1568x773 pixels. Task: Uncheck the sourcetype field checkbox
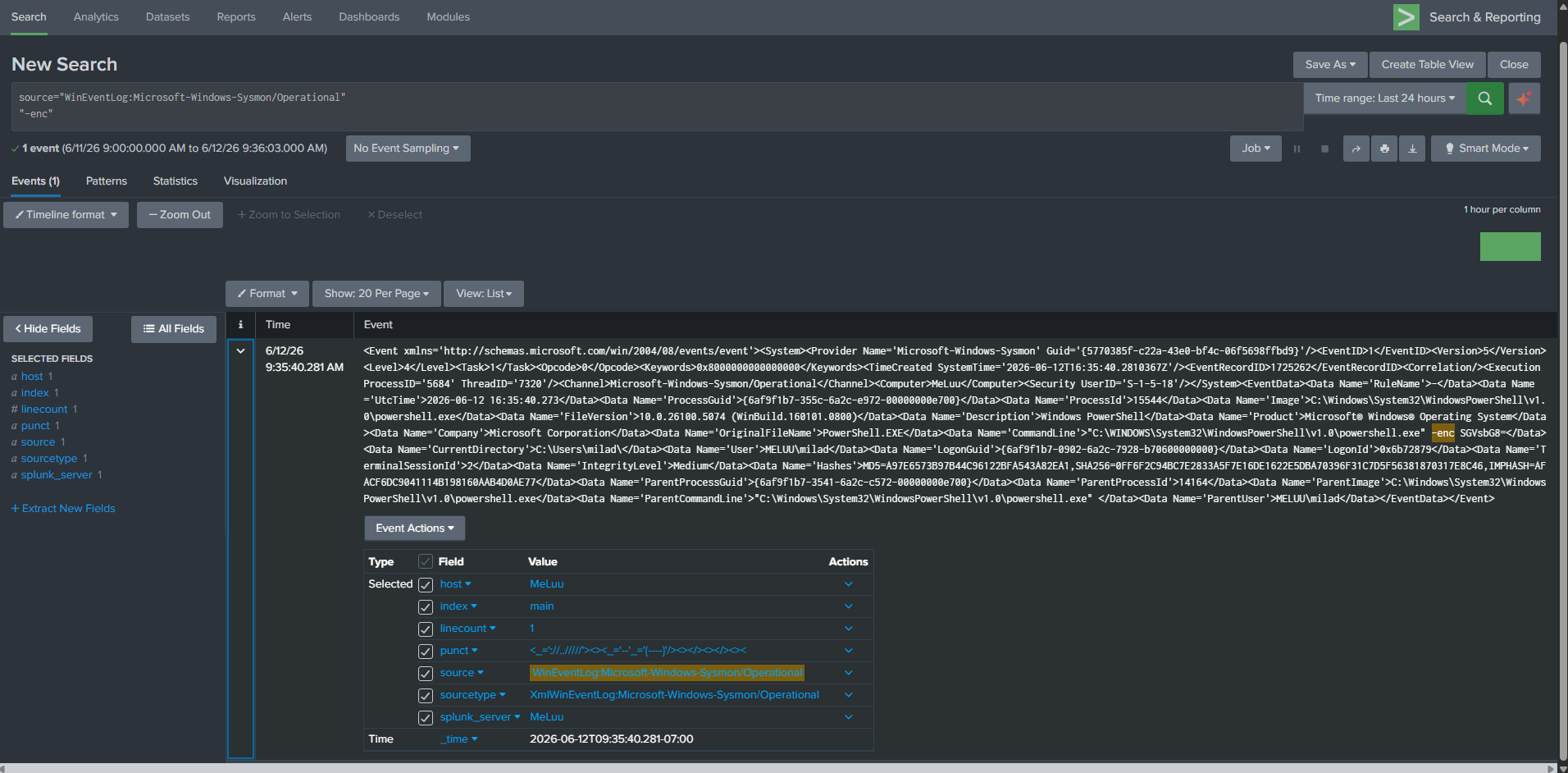[426, 696]
